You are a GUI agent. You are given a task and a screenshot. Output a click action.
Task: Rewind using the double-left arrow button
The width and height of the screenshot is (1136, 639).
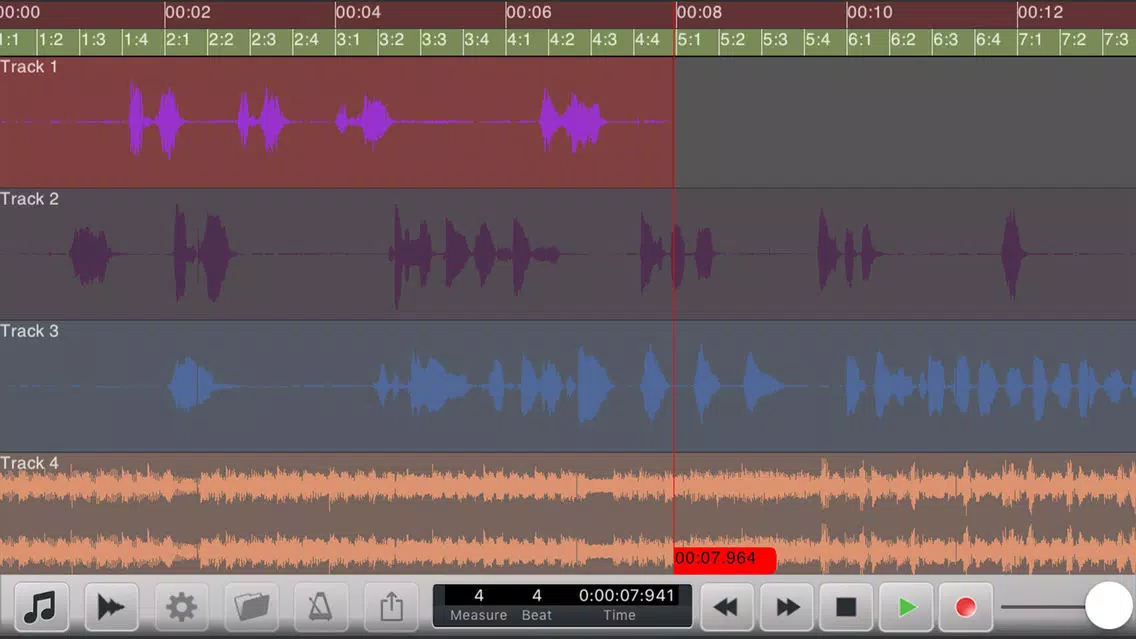pyautogui.click(x=727, y=607)
